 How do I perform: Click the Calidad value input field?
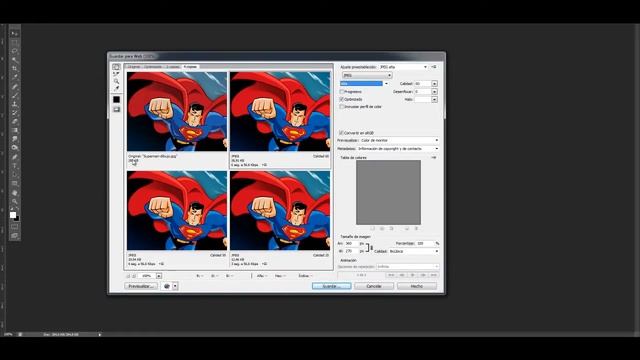tap(423, 84)
